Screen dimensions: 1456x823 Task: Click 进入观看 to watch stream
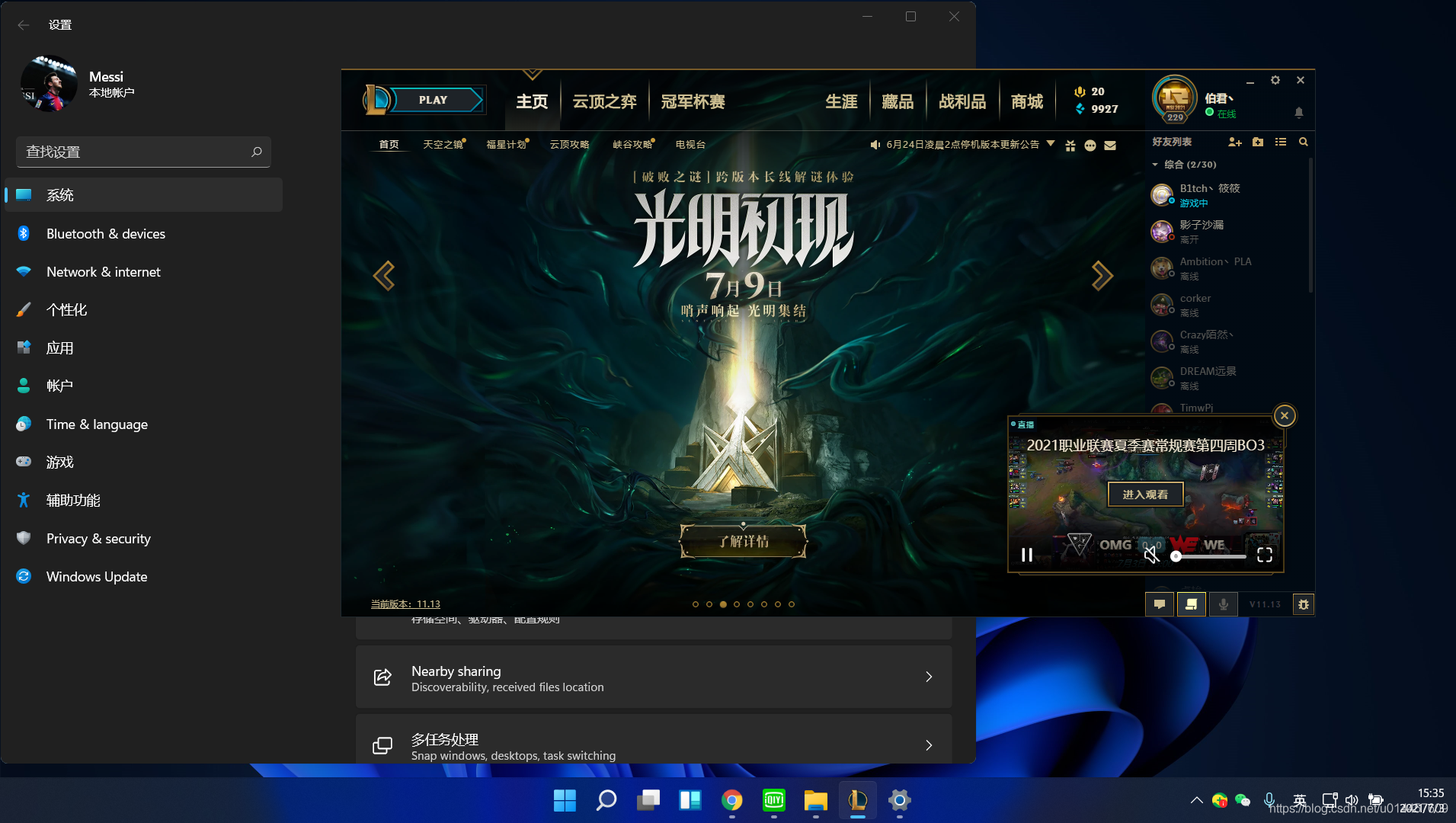click(1145, 495)
